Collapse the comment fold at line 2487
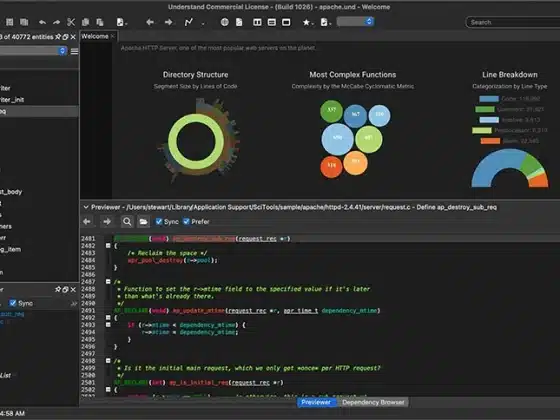Viewport: 560px width, 420px height. coord(108,282)
